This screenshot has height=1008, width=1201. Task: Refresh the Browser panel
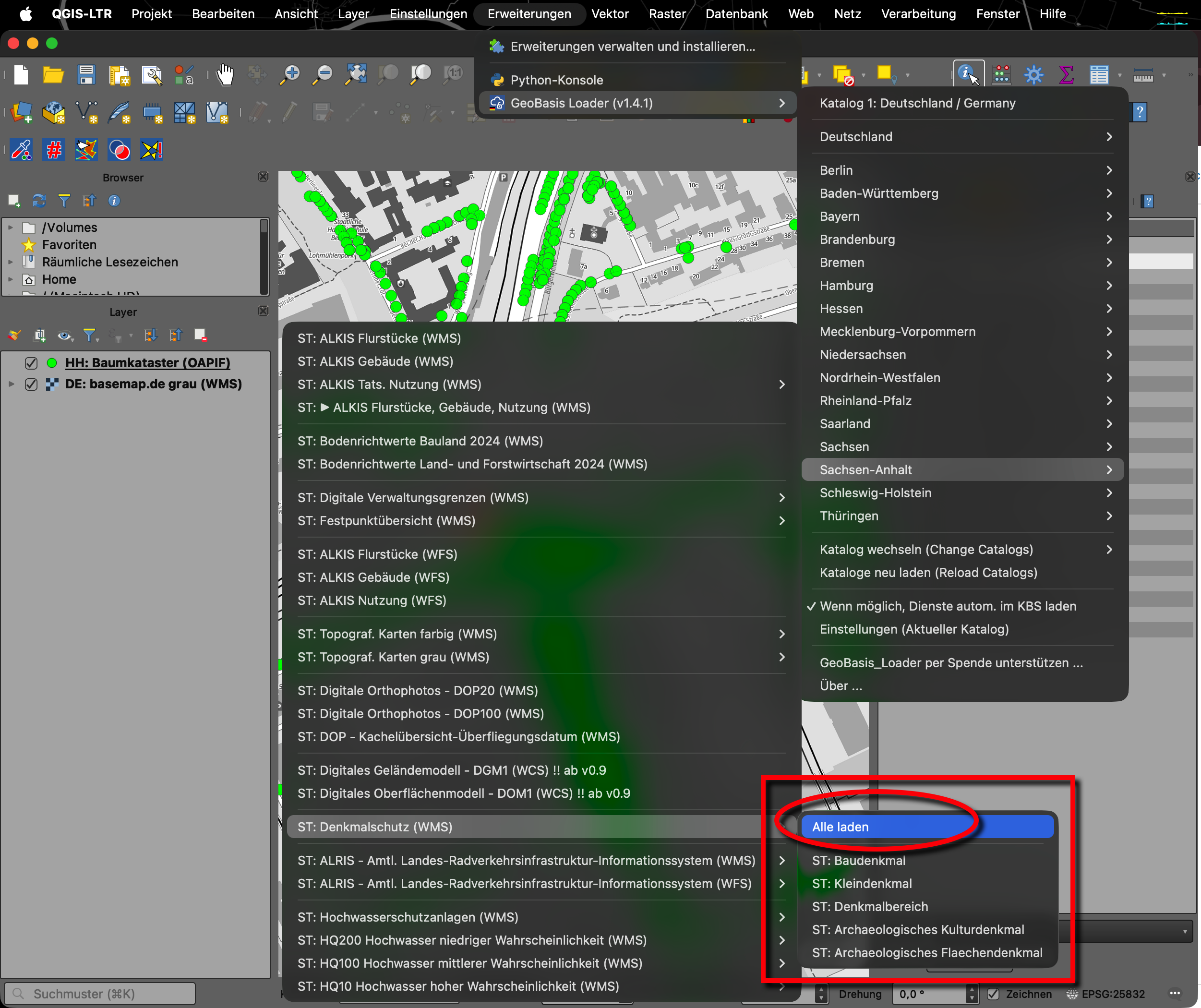39,201
